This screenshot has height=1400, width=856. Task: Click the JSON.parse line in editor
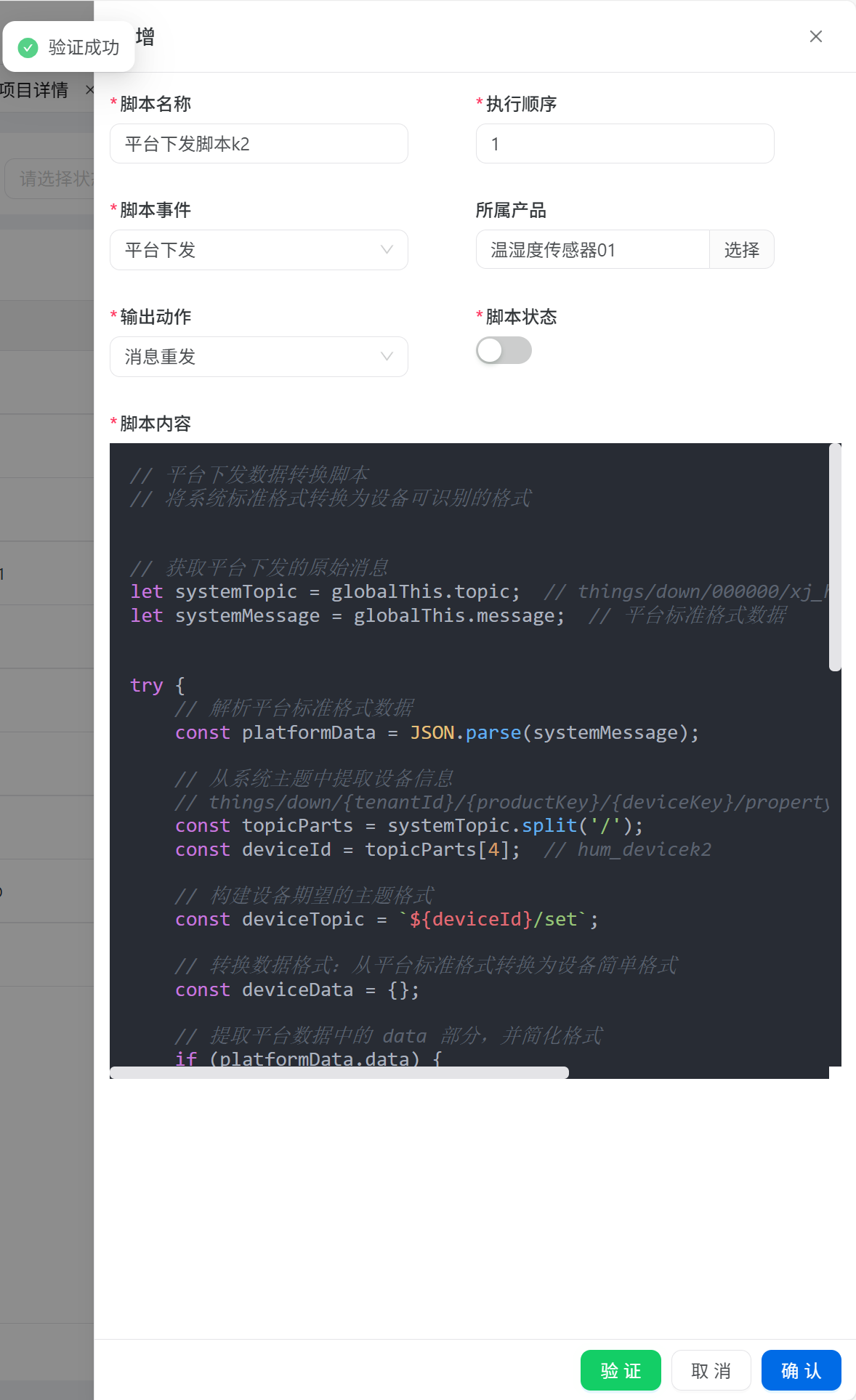pyautogui.click(x=436, y=733)
